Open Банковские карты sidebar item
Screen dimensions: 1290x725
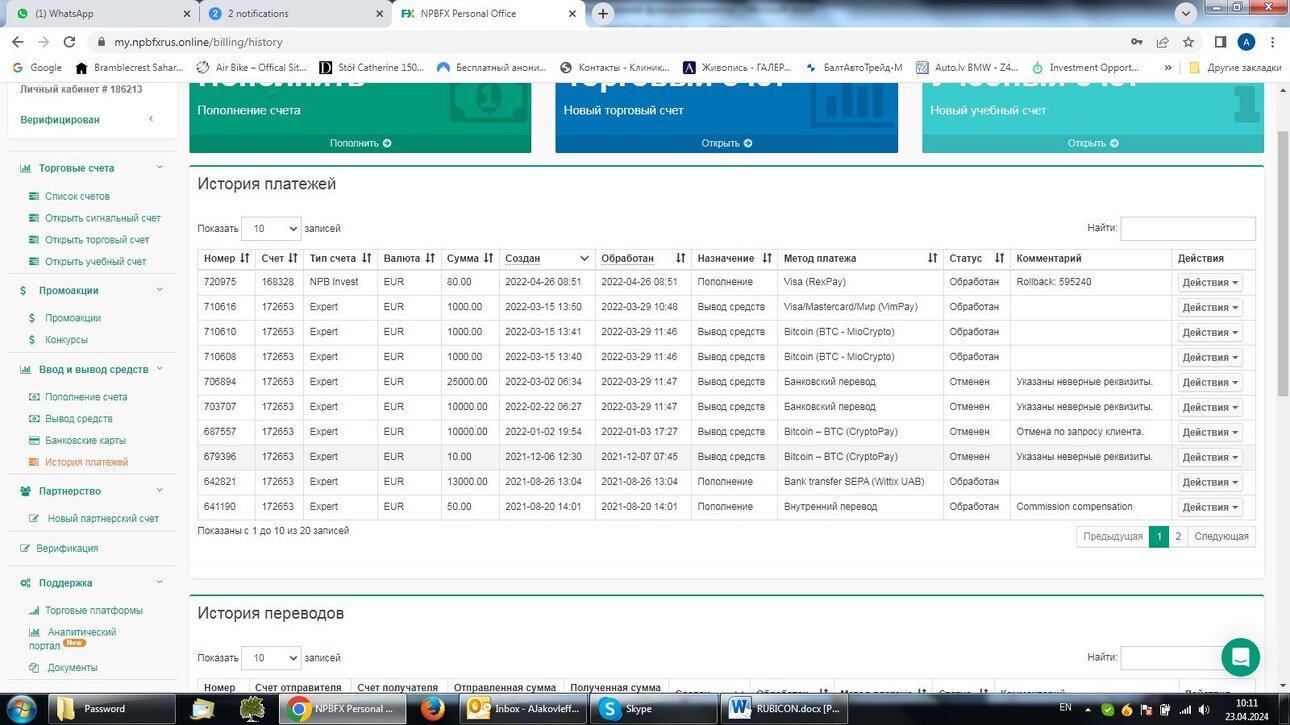tap(84, 440)
